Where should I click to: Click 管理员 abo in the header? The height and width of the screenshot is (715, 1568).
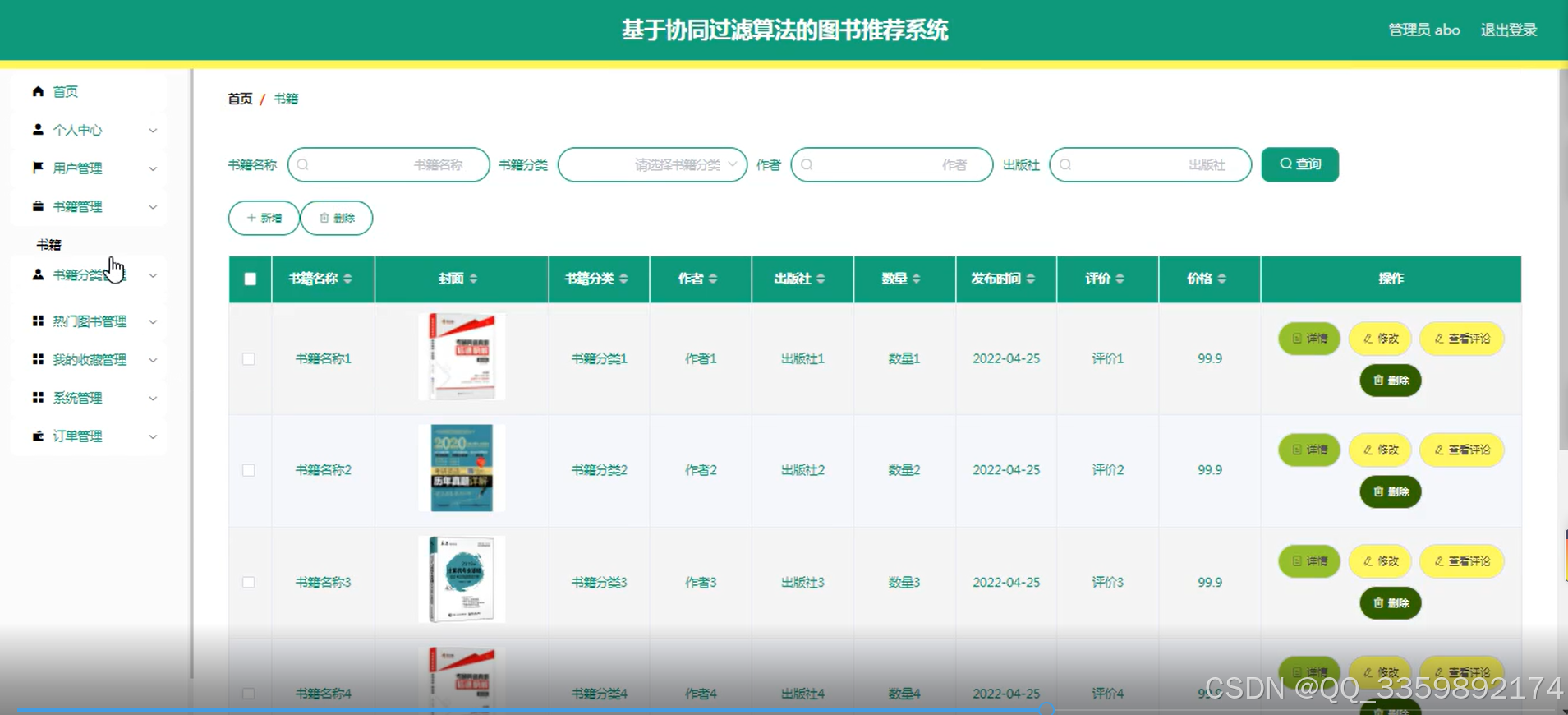[1423, 30]
